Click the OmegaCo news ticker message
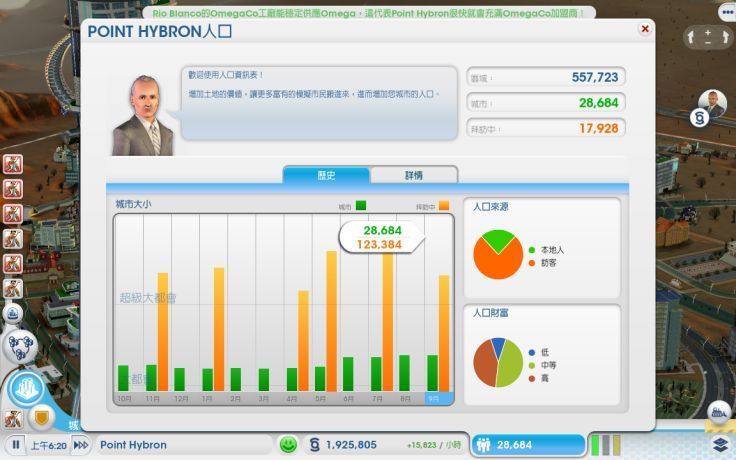Screen dimensions: 736x460 [x=368, y=13]
